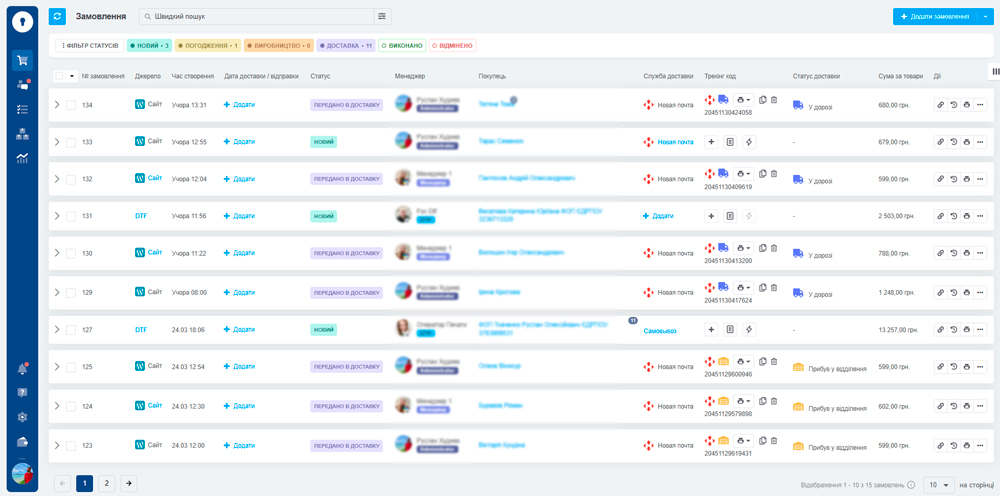Open more actions for order 130

pyautogui.click(x=980, y=253)
